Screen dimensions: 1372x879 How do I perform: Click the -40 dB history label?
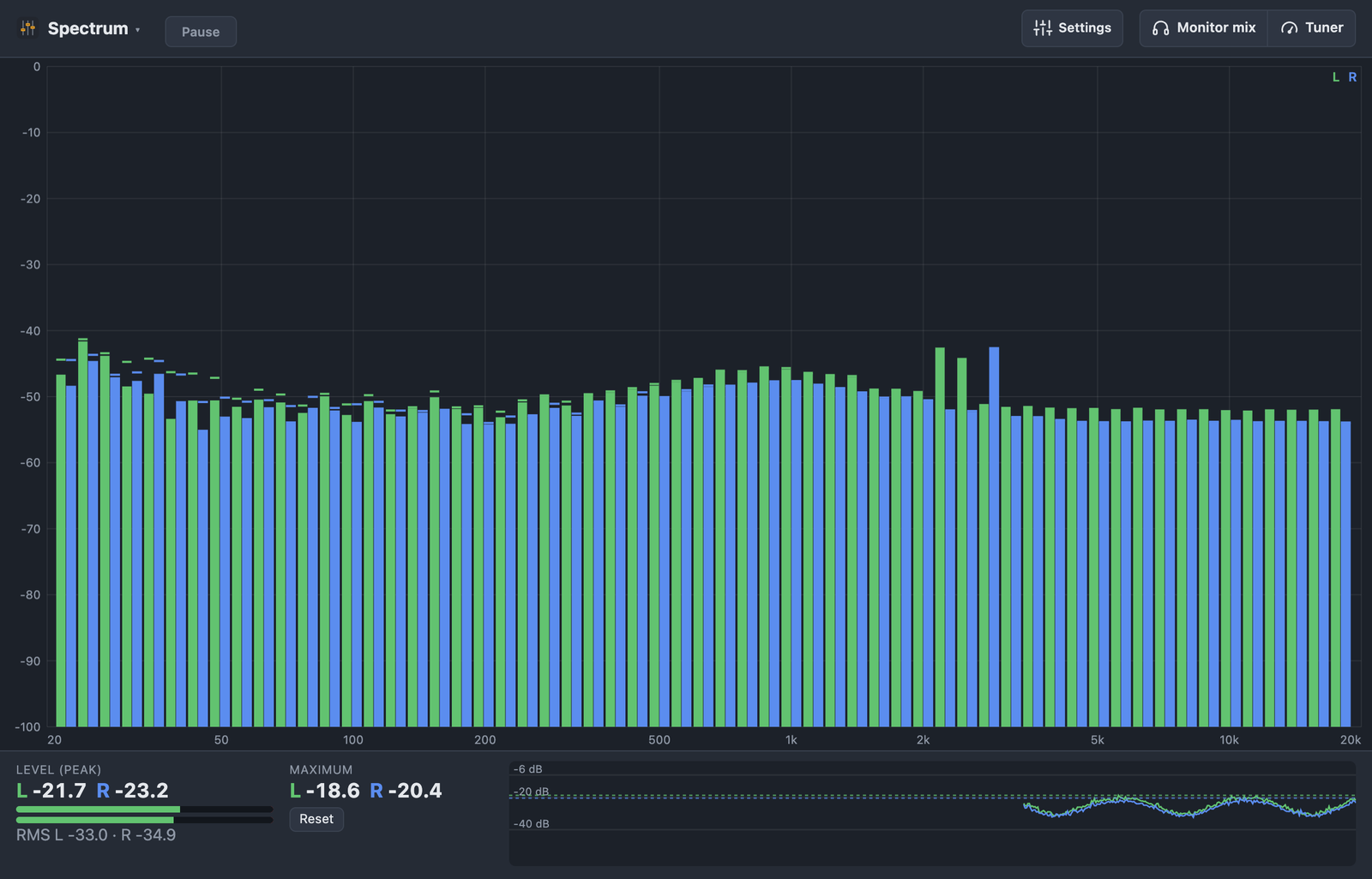pyautogui.click(x=532, y=824)
